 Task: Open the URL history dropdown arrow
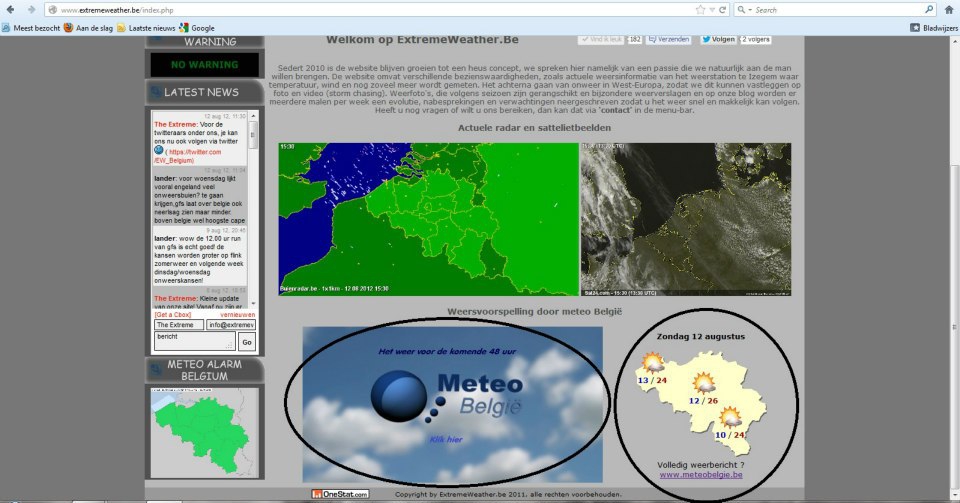712,10
